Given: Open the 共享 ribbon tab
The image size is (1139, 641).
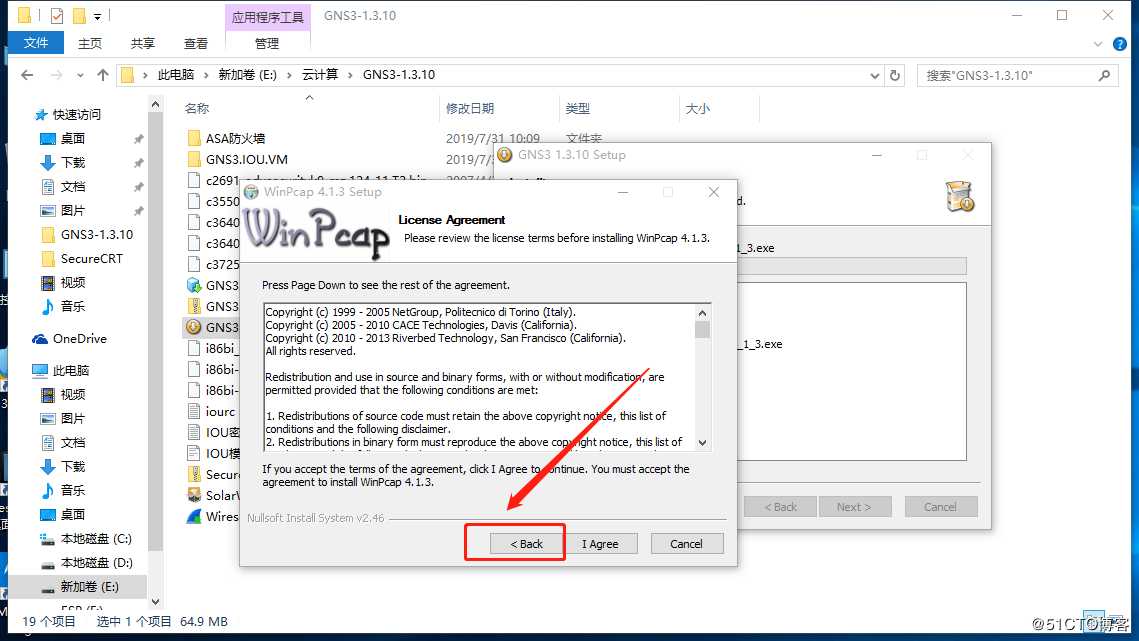Looking at the screenshot, I should coord(142,44).
